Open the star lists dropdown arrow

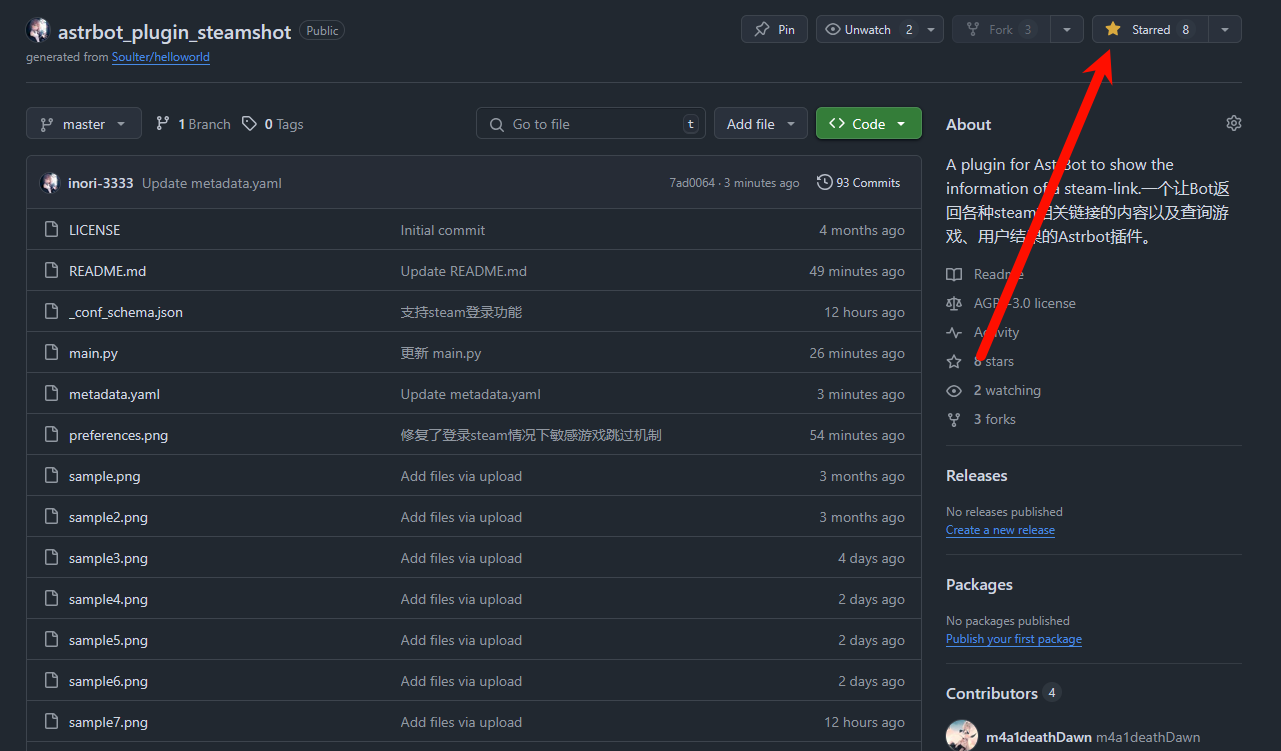[x=1225, y=29]
